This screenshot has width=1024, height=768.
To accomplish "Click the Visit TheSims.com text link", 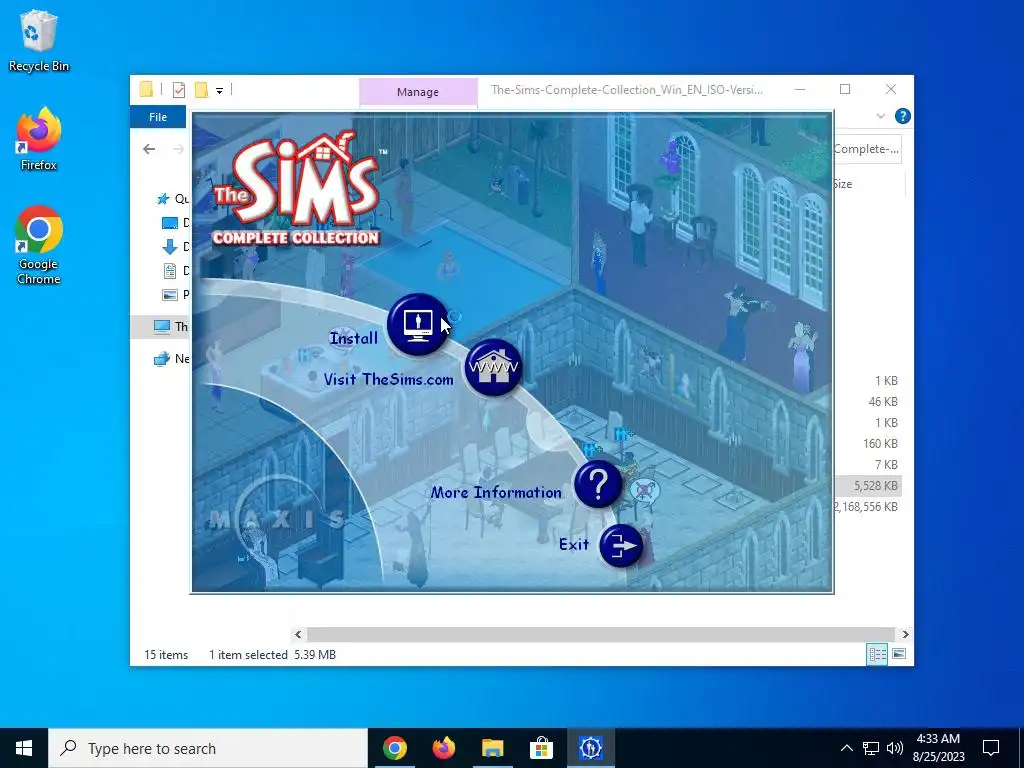I will 389,379.
